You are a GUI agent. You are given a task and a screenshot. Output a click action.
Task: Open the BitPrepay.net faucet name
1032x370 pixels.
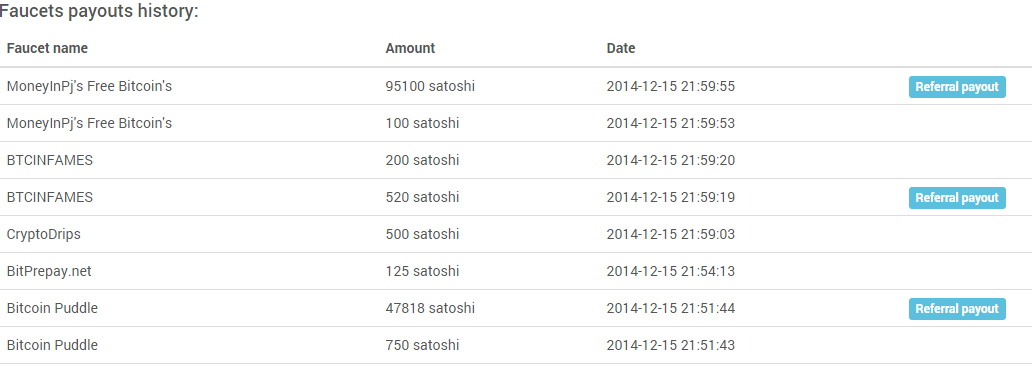[x=49, y=271]
